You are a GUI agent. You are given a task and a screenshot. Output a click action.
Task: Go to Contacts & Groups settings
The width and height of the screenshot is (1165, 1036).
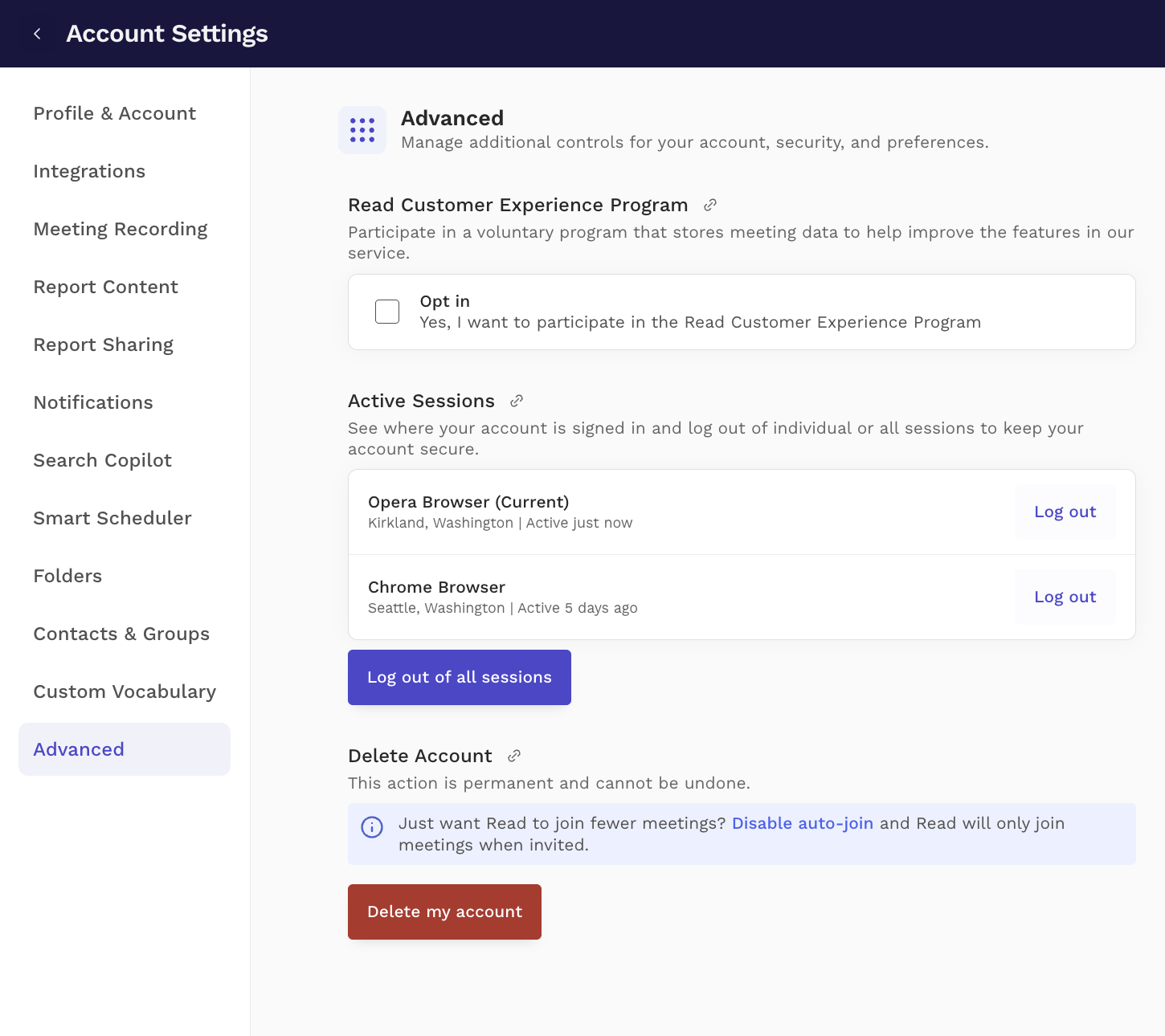pos(121,634)
